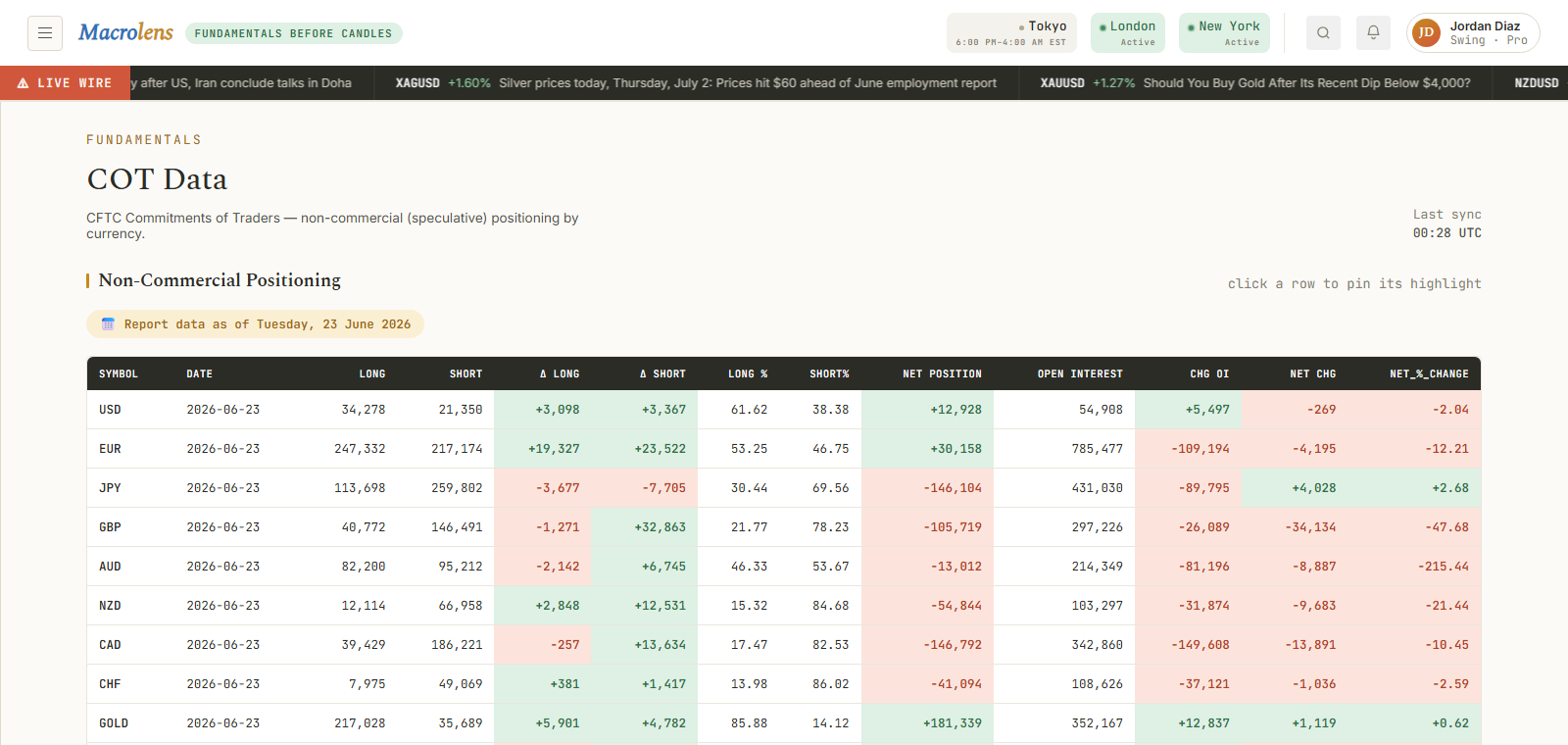Click the XAGUSD ticker symbol

tap(417, 83)
